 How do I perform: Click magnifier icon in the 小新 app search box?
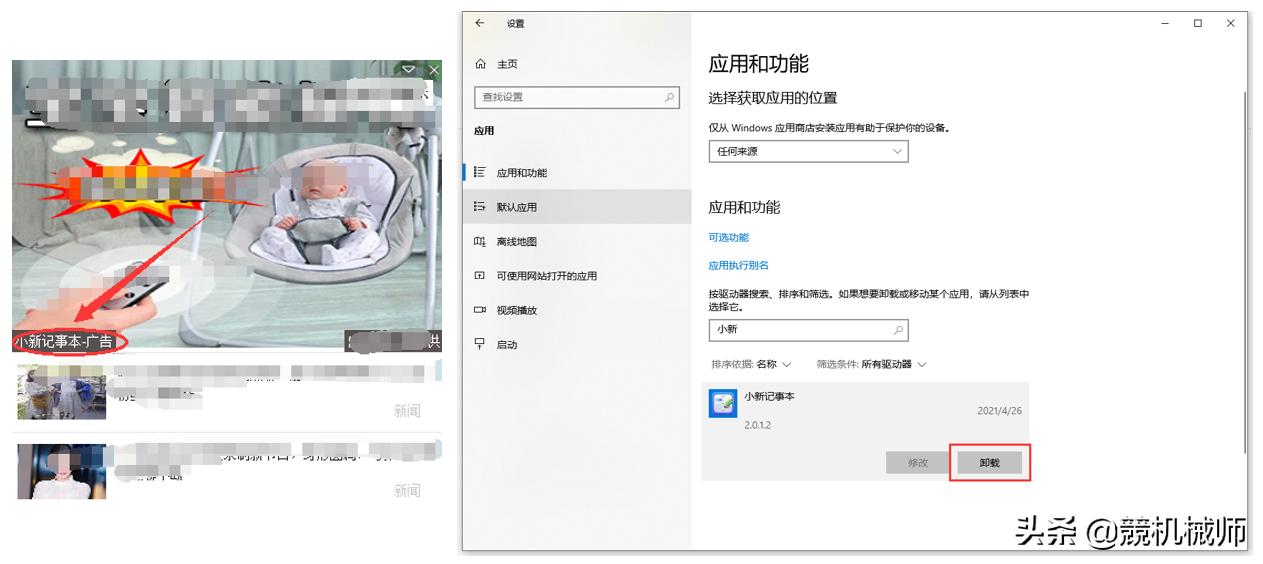point(898,330)
